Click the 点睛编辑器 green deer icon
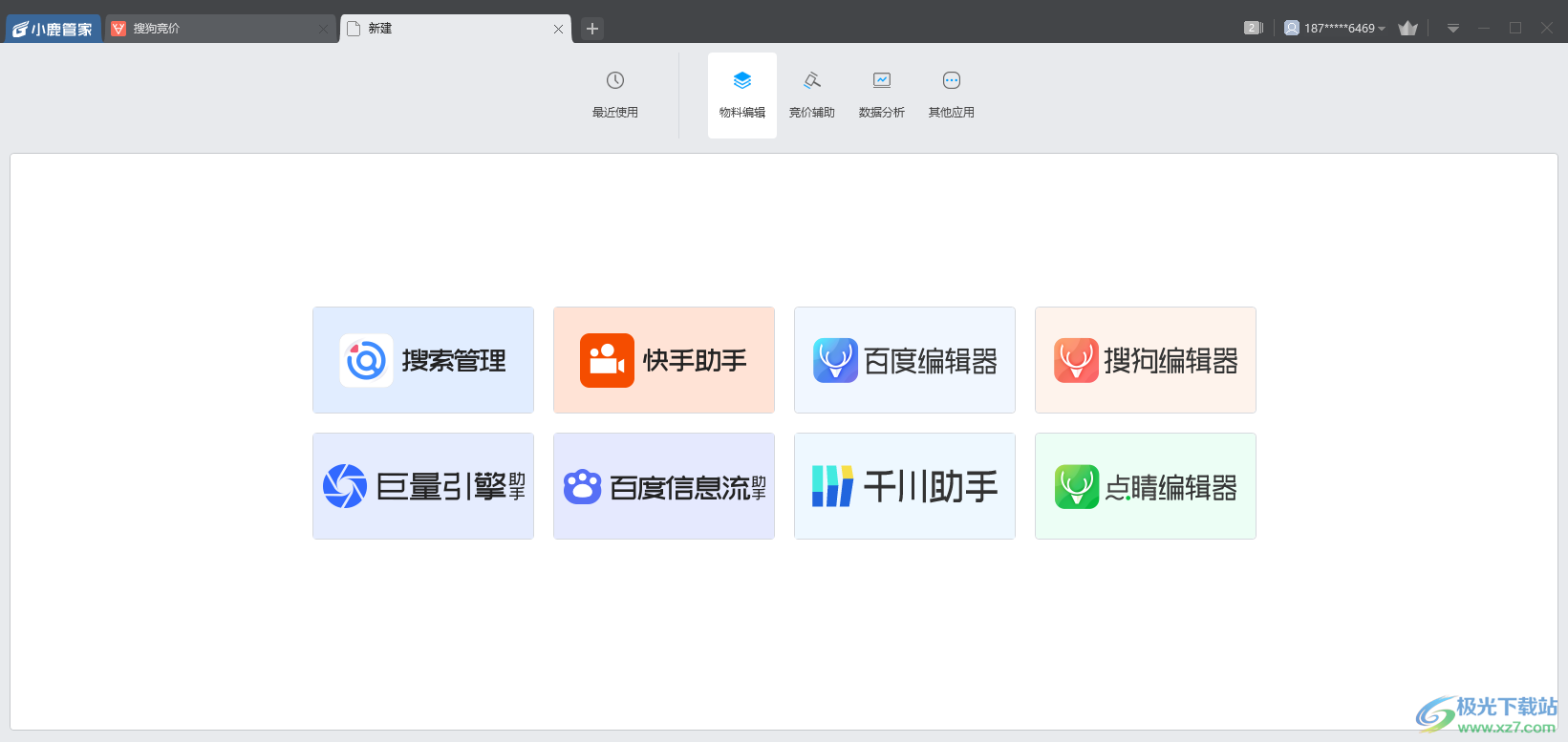This screenshot has width=1568, height=743. [1077, 486]
